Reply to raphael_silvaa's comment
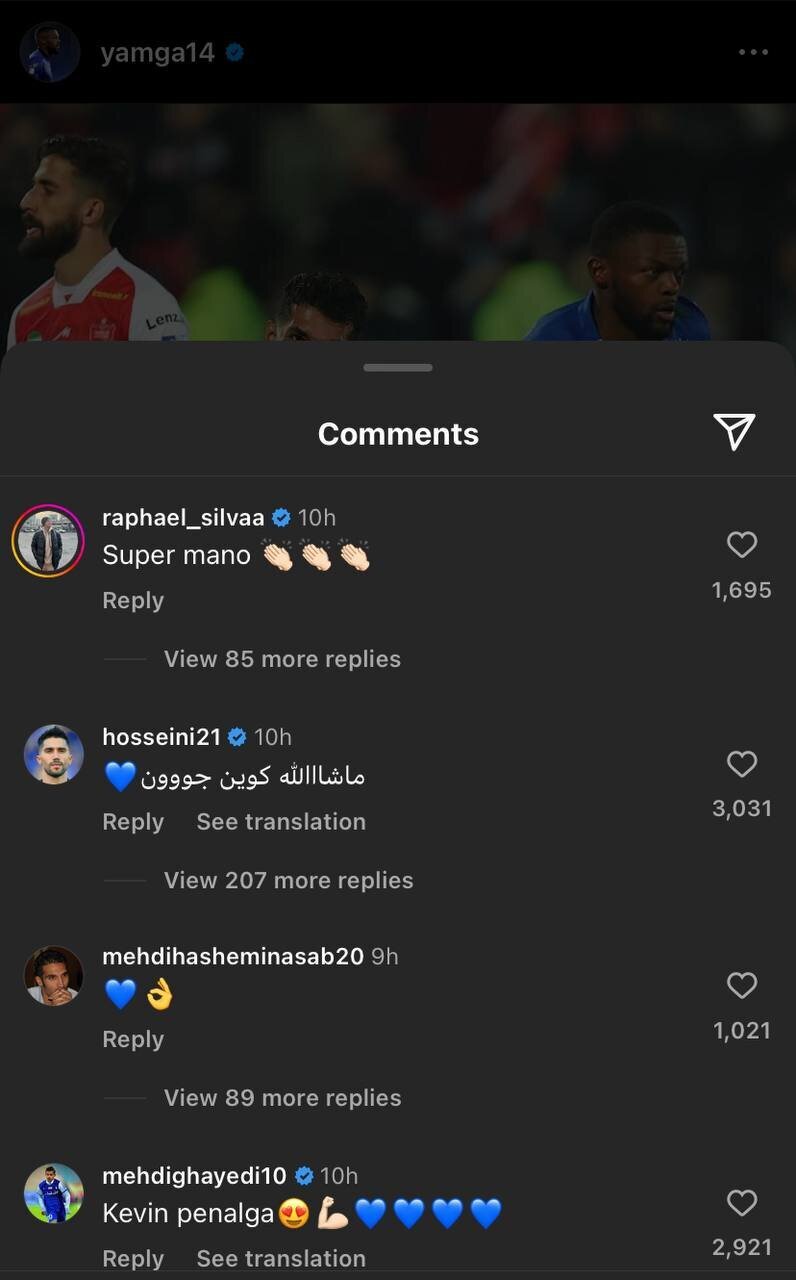The width and height of the screenshot is (796, 1280). click(133, 600)
